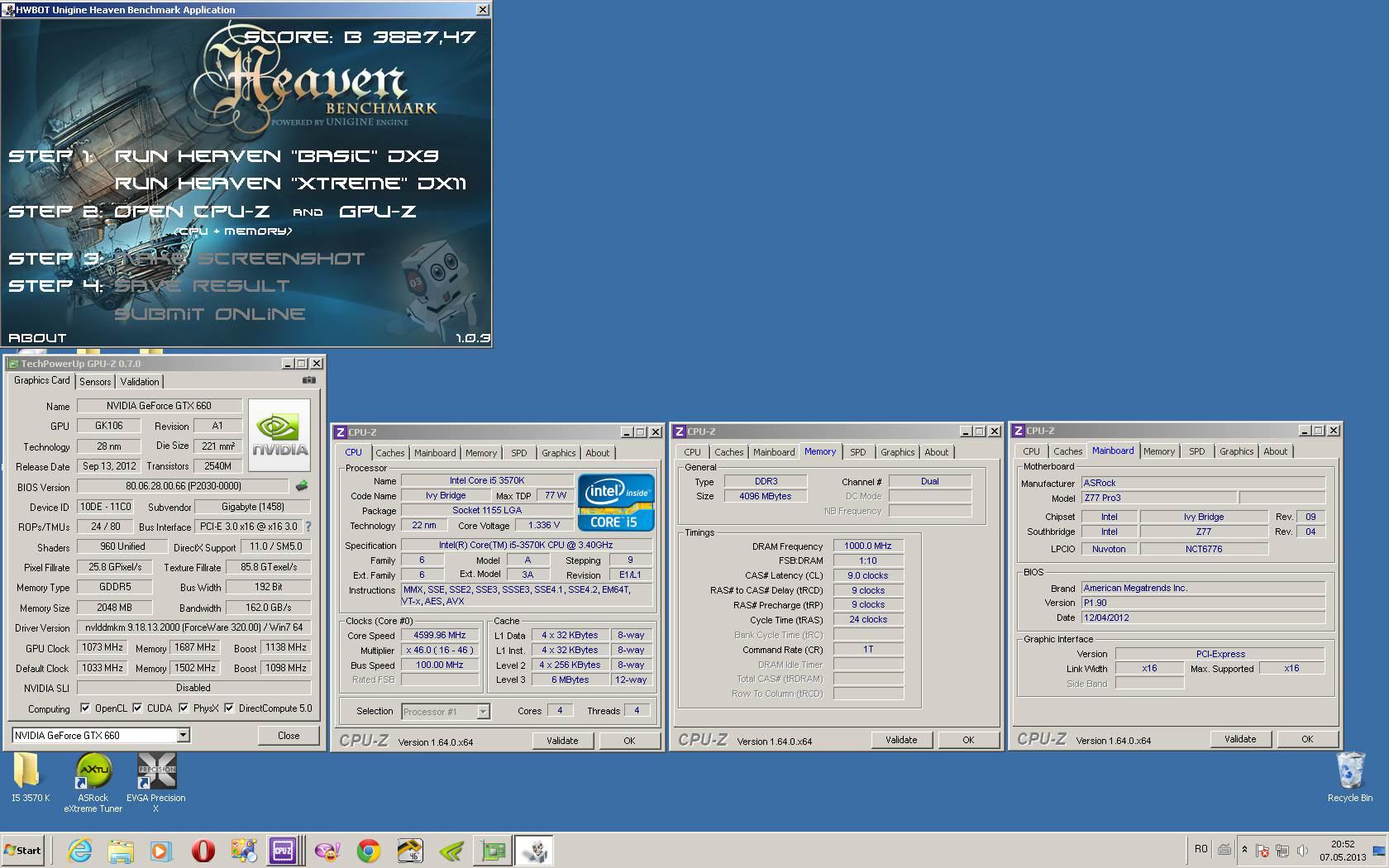Viewport: 1389px width, 868px height.
Task: Click About in Heaven Benchmark app
Action: [37, 338]
